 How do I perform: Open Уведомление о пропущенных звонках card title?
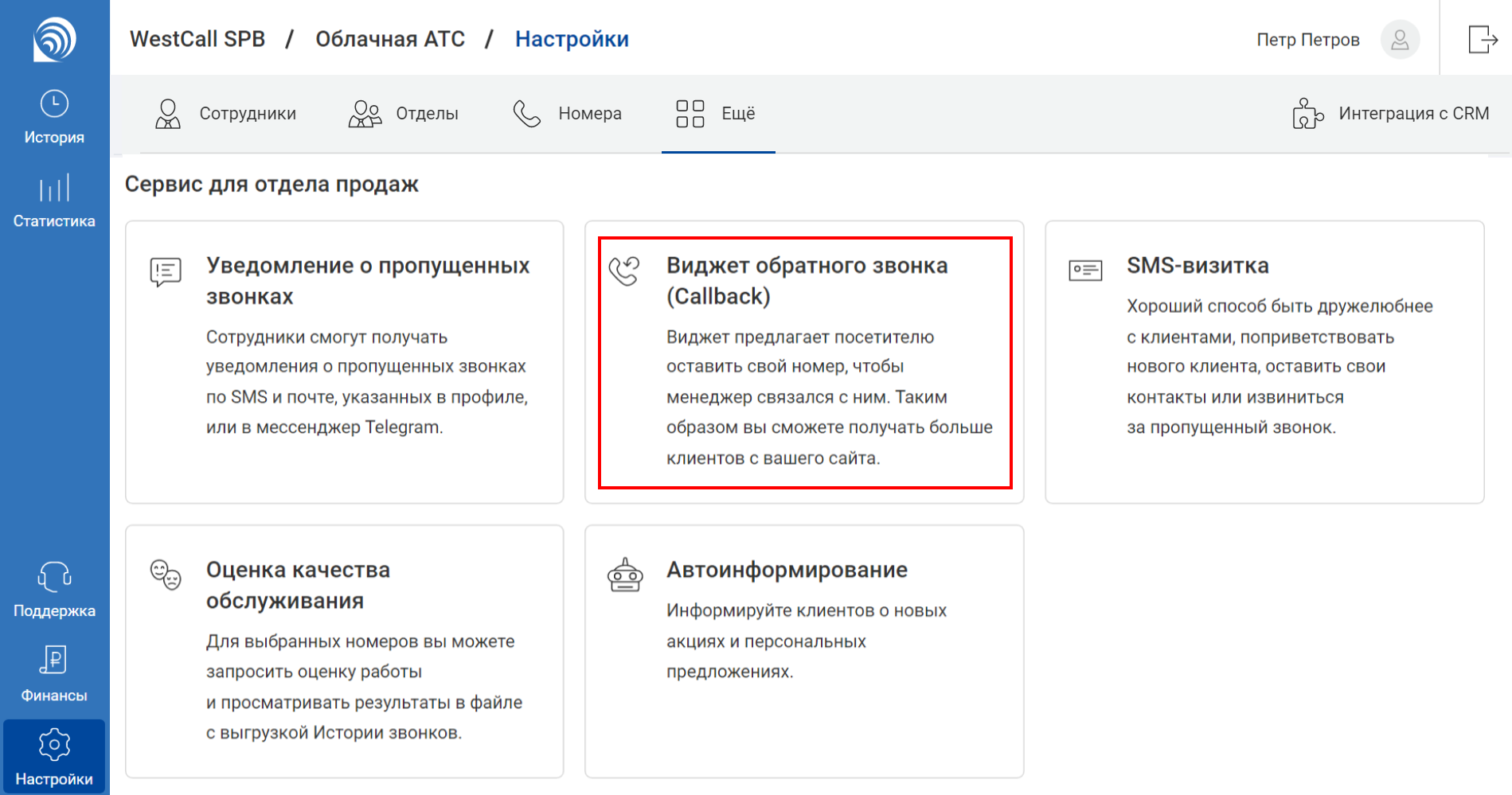click(368, 281)
